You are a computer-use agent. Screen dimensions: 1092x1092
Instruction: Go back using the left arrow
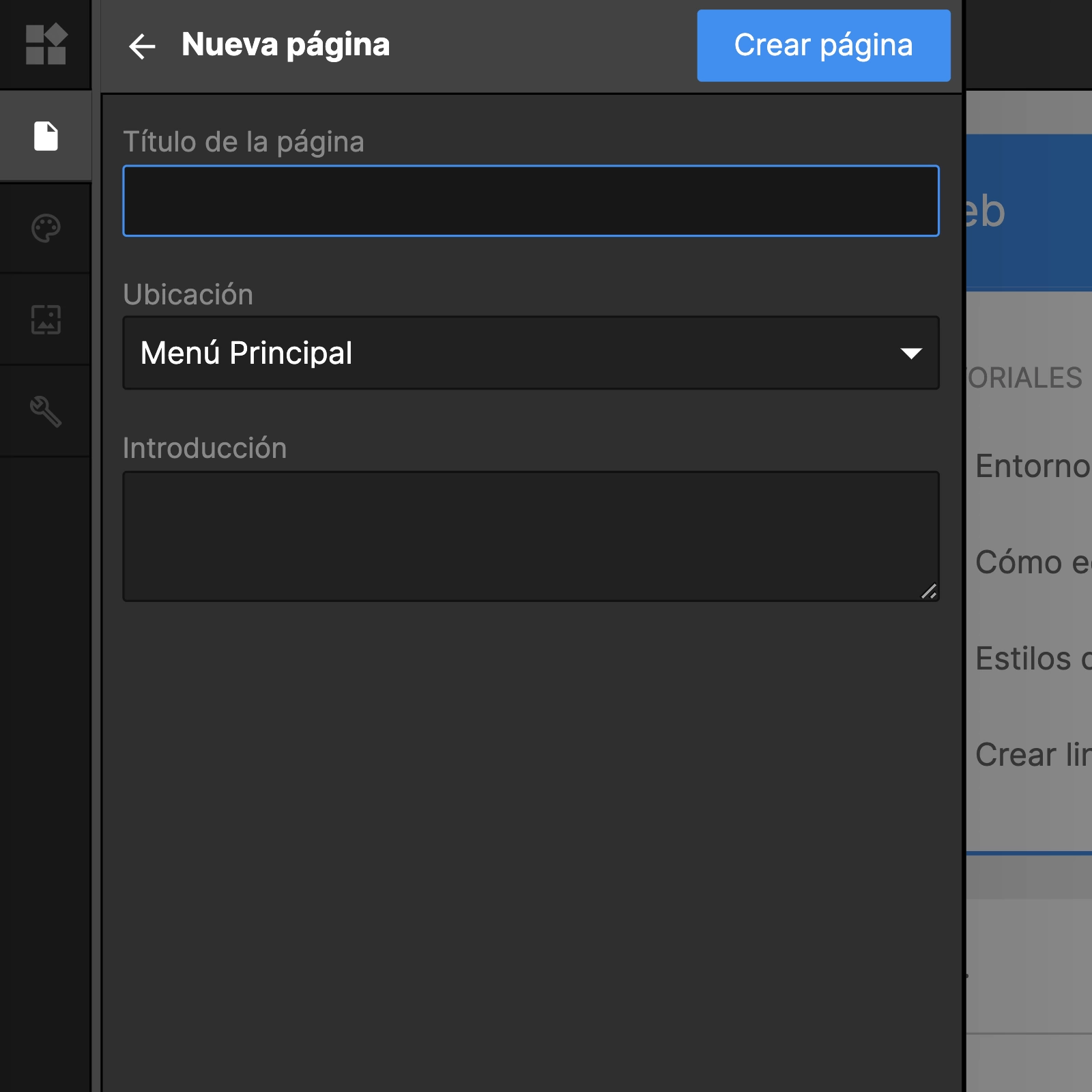point(142,46)
